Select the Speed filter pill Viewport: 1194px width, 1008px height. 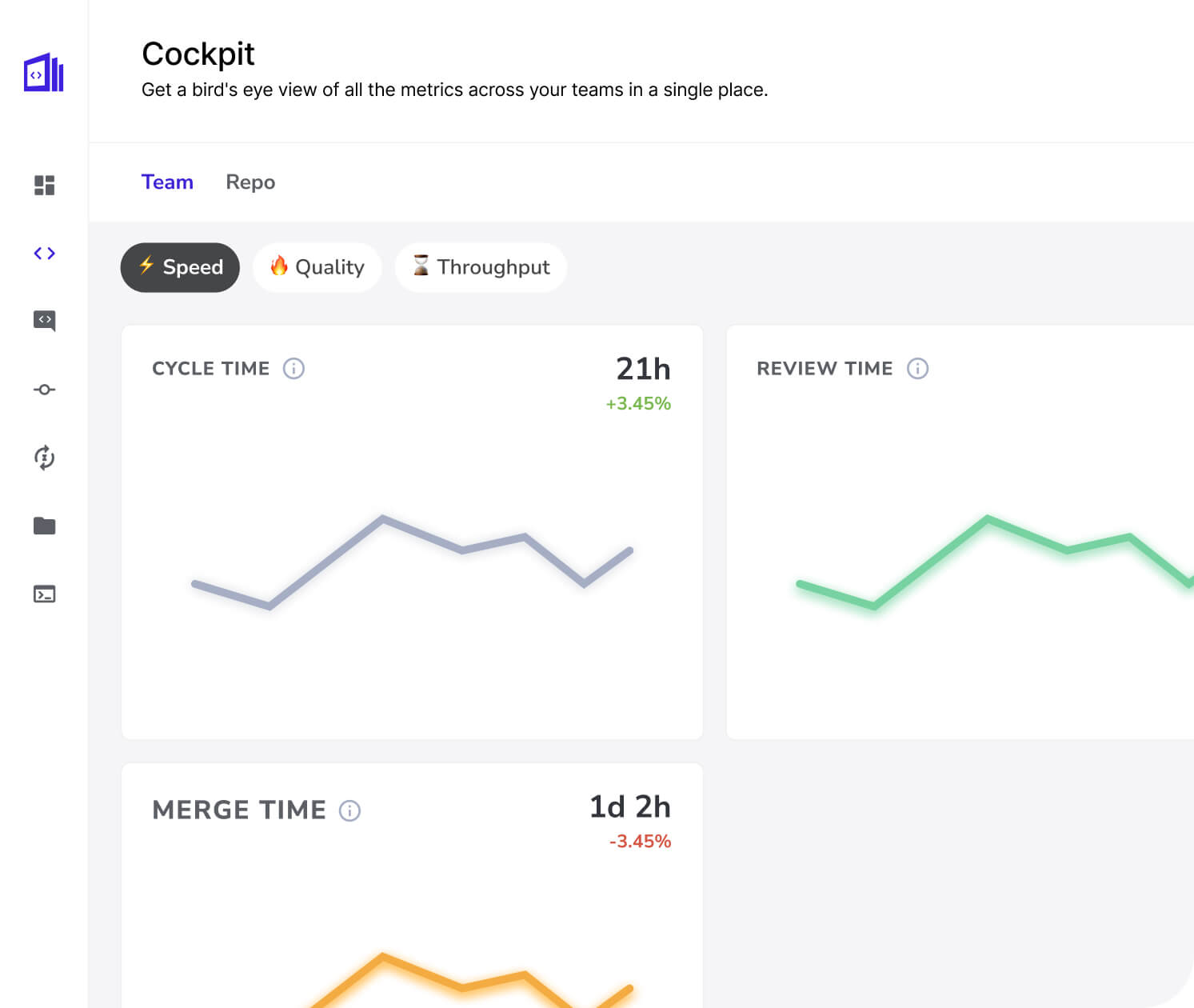point(180,267)
